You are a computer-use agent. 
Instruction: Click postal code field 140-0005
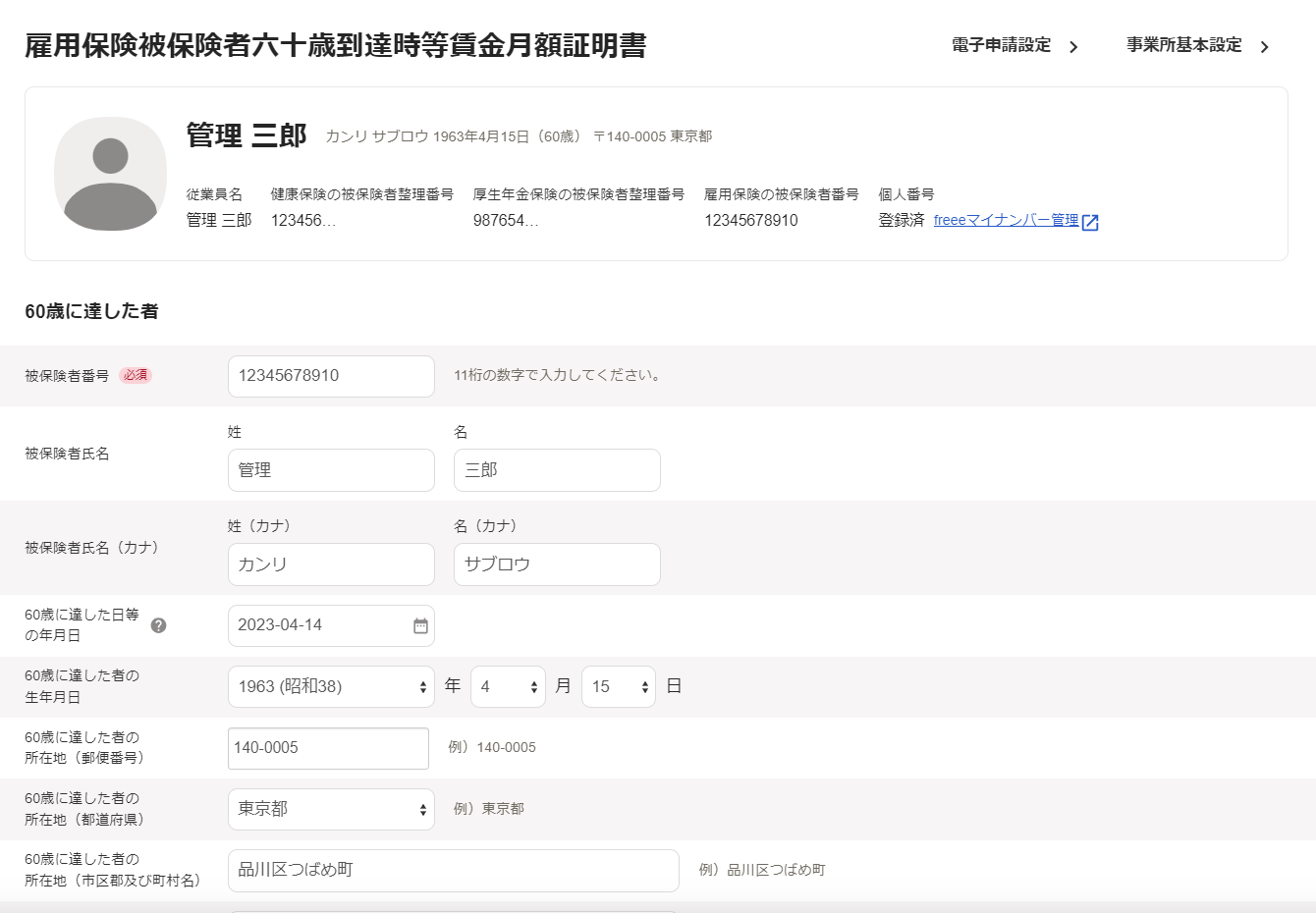328,748
